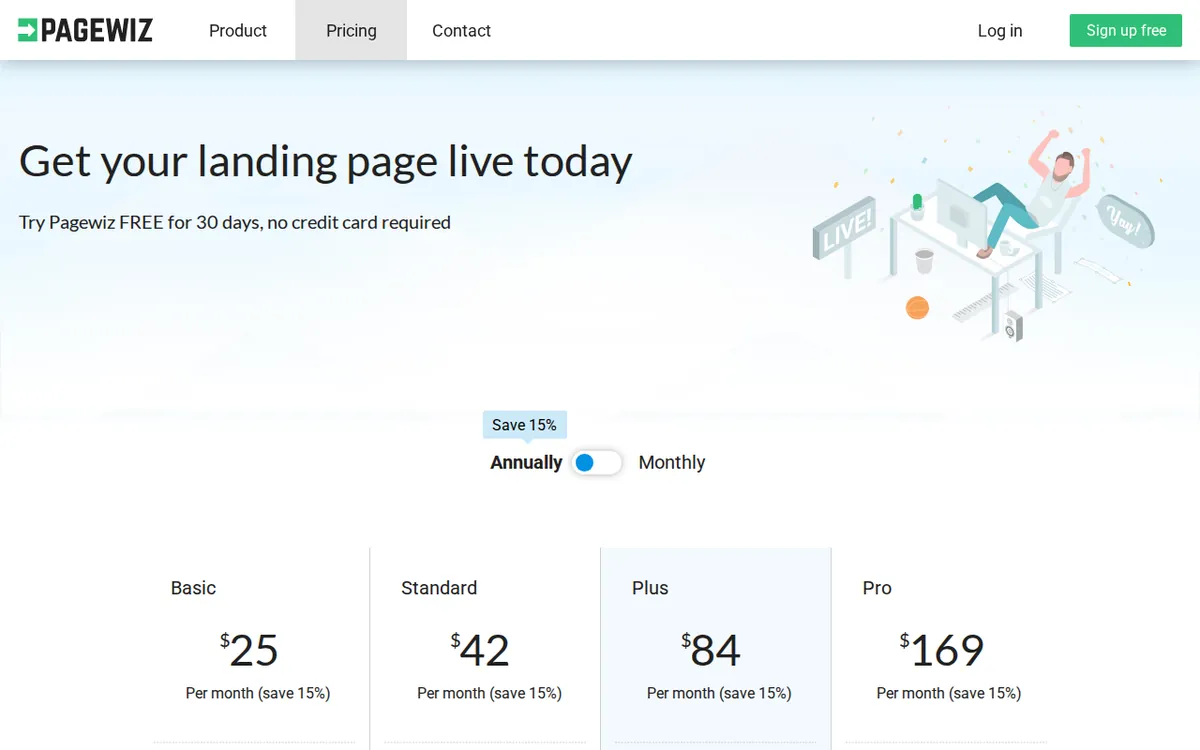Click 'Per month (save 15%)' under Standard

[489, 693]
